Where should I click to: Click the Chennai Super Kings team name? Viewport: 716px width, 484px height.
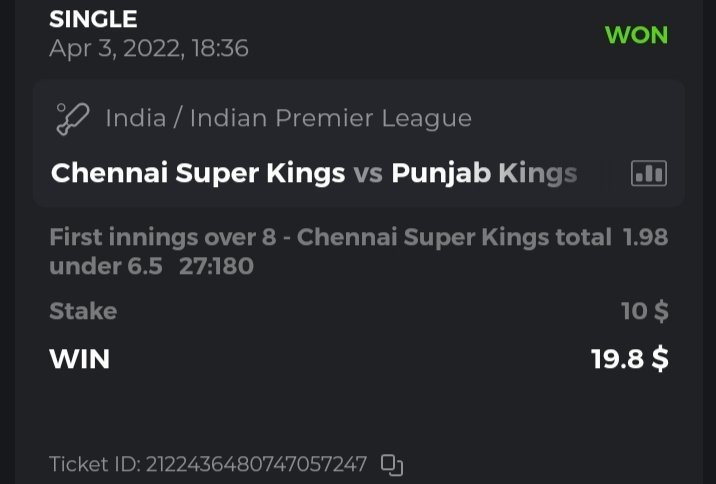click(x=198, y=173)
